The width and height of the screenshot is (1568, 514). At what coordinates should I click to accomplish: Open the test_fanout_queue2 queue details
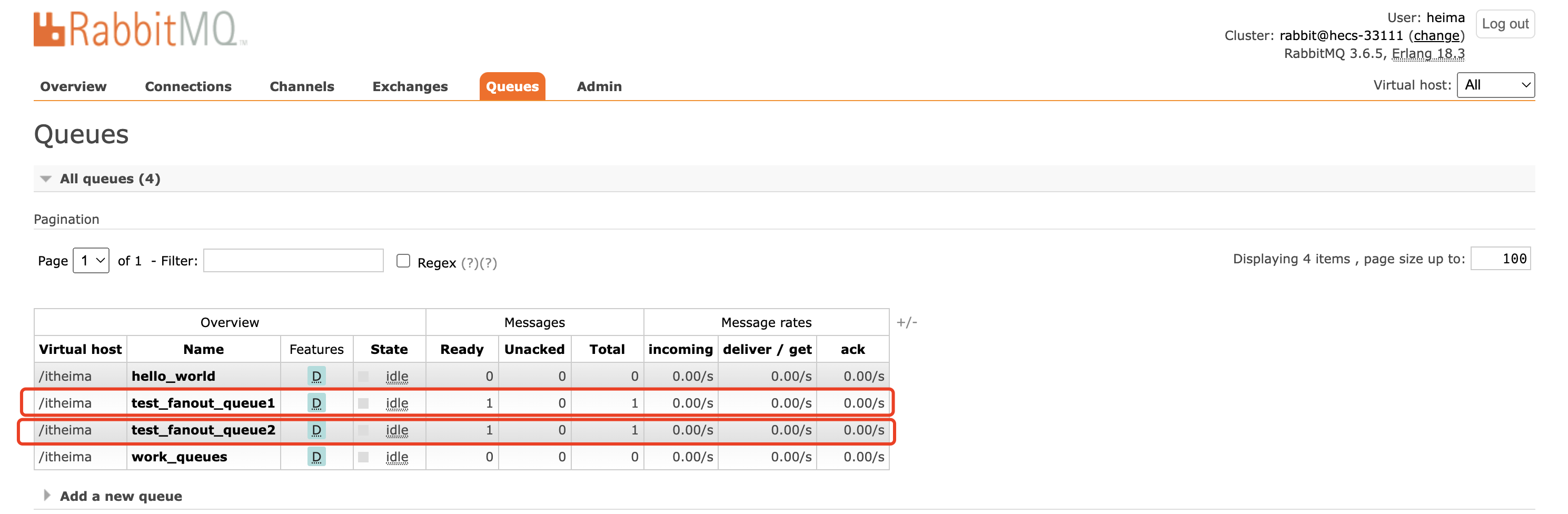click(203, 430)
